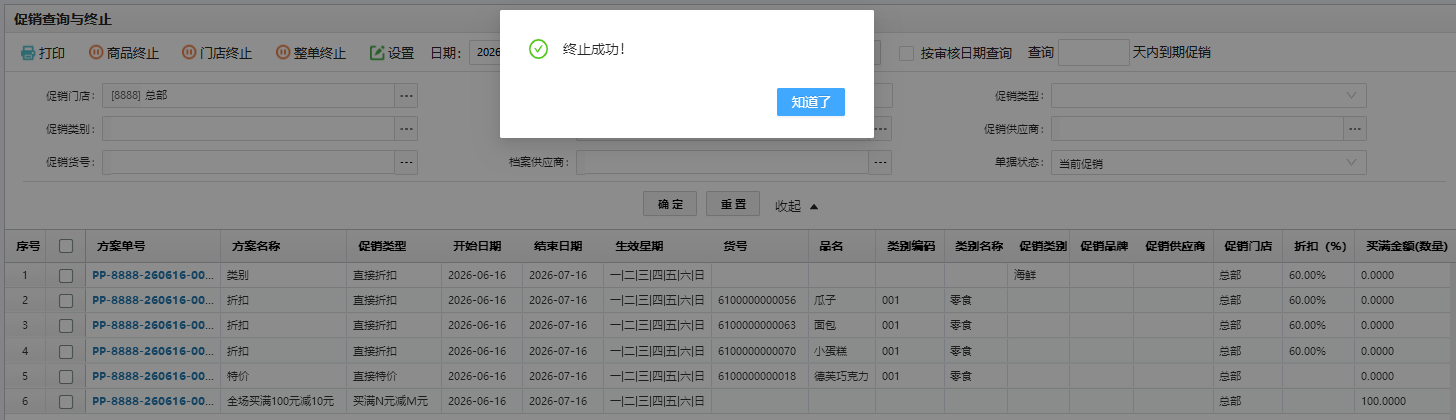This screenshot has width=1456, height=420.
Task: Dismiss dialog with 知道了 button
Action: click(x=811, y=102)
